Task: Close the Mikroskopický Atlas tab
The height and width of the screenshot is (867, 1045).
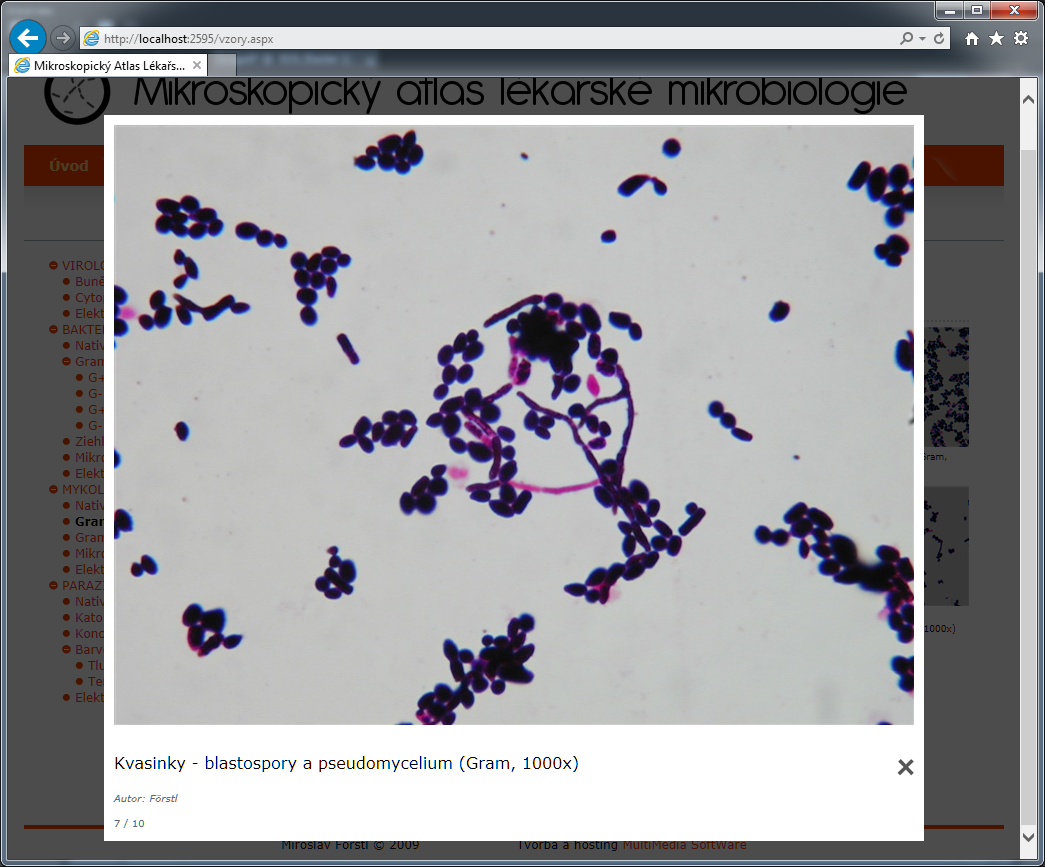Action: [x=197, y=65]
